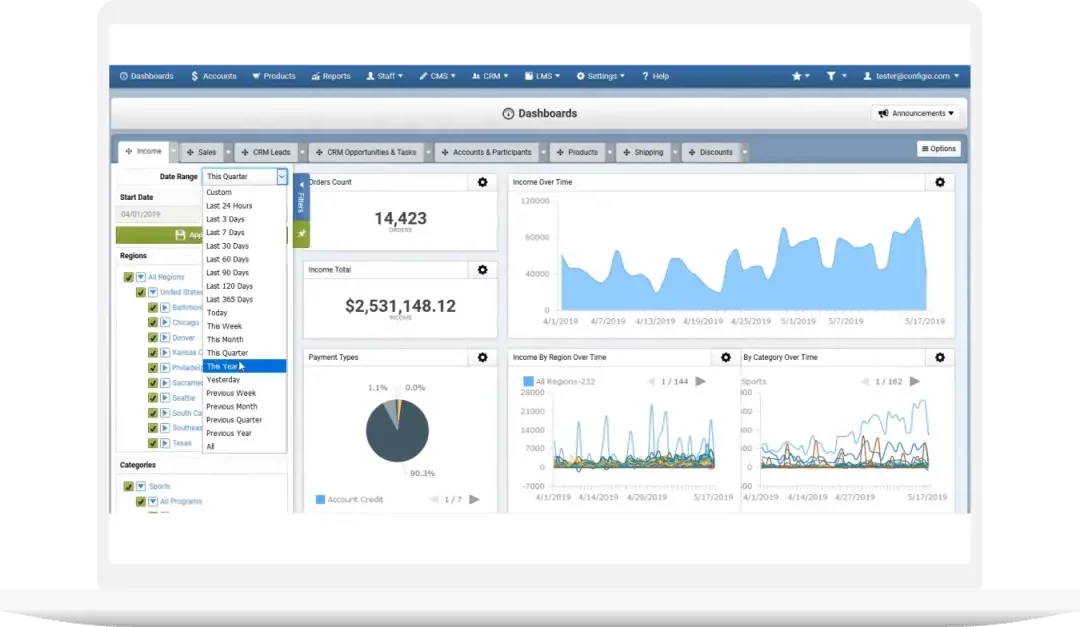Select Previous Quarter in date range list
The width and height of the screenshot is (1080, 627).
(x=245, y=420)
